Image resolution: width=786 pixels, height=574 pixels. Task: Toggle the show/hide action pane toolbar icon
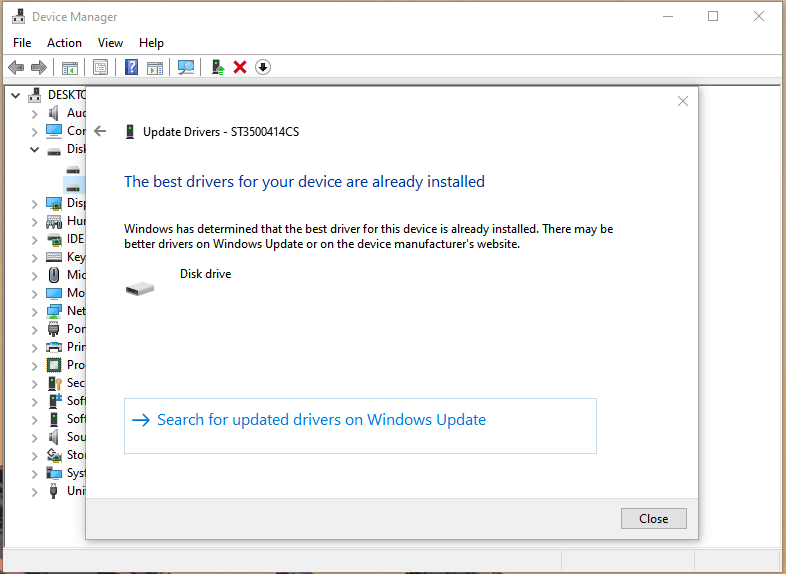(x=155, y=67)
